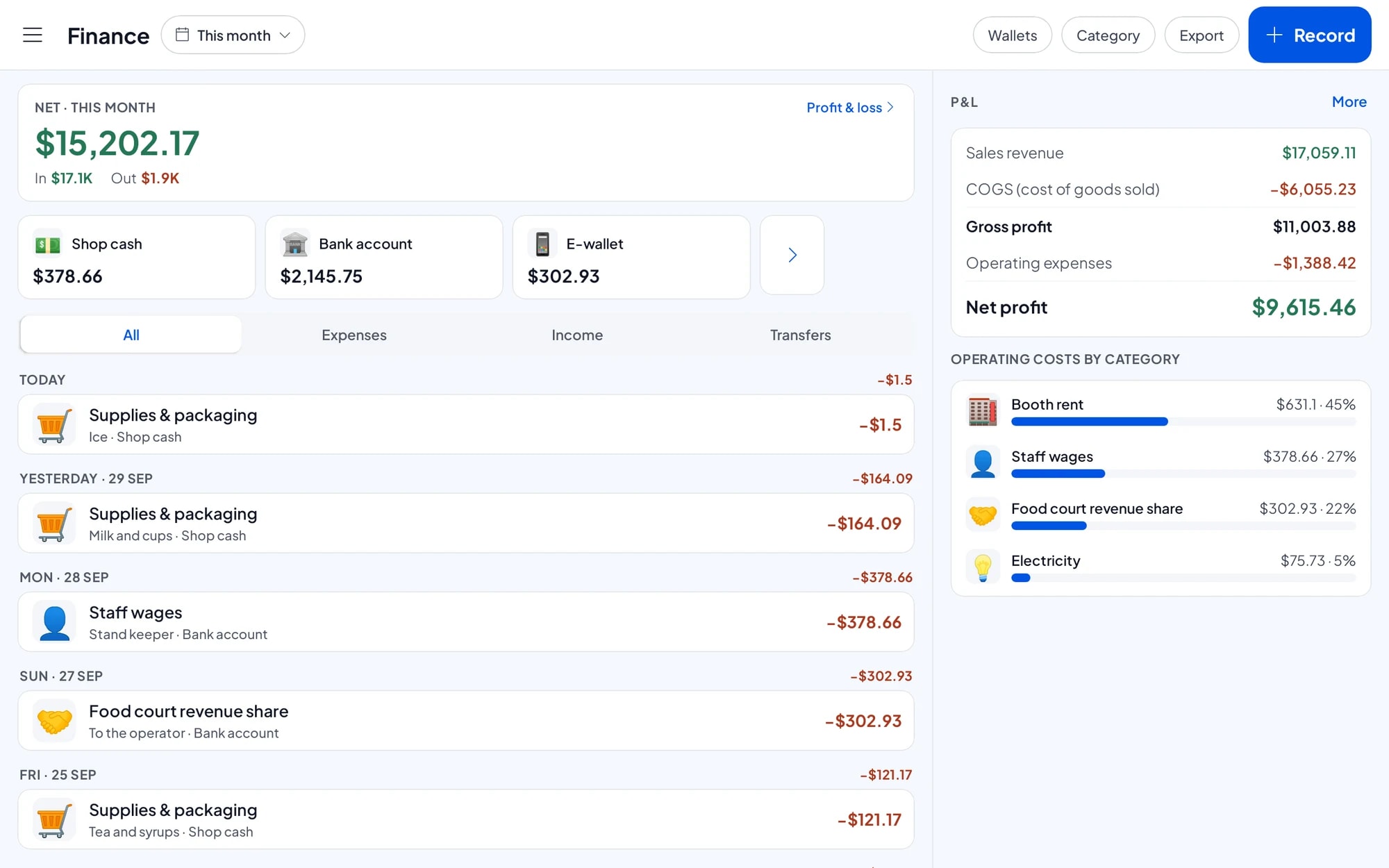The image size is (1389, 868).
Task: Switch to the Transfers tab
Action: 800,335
